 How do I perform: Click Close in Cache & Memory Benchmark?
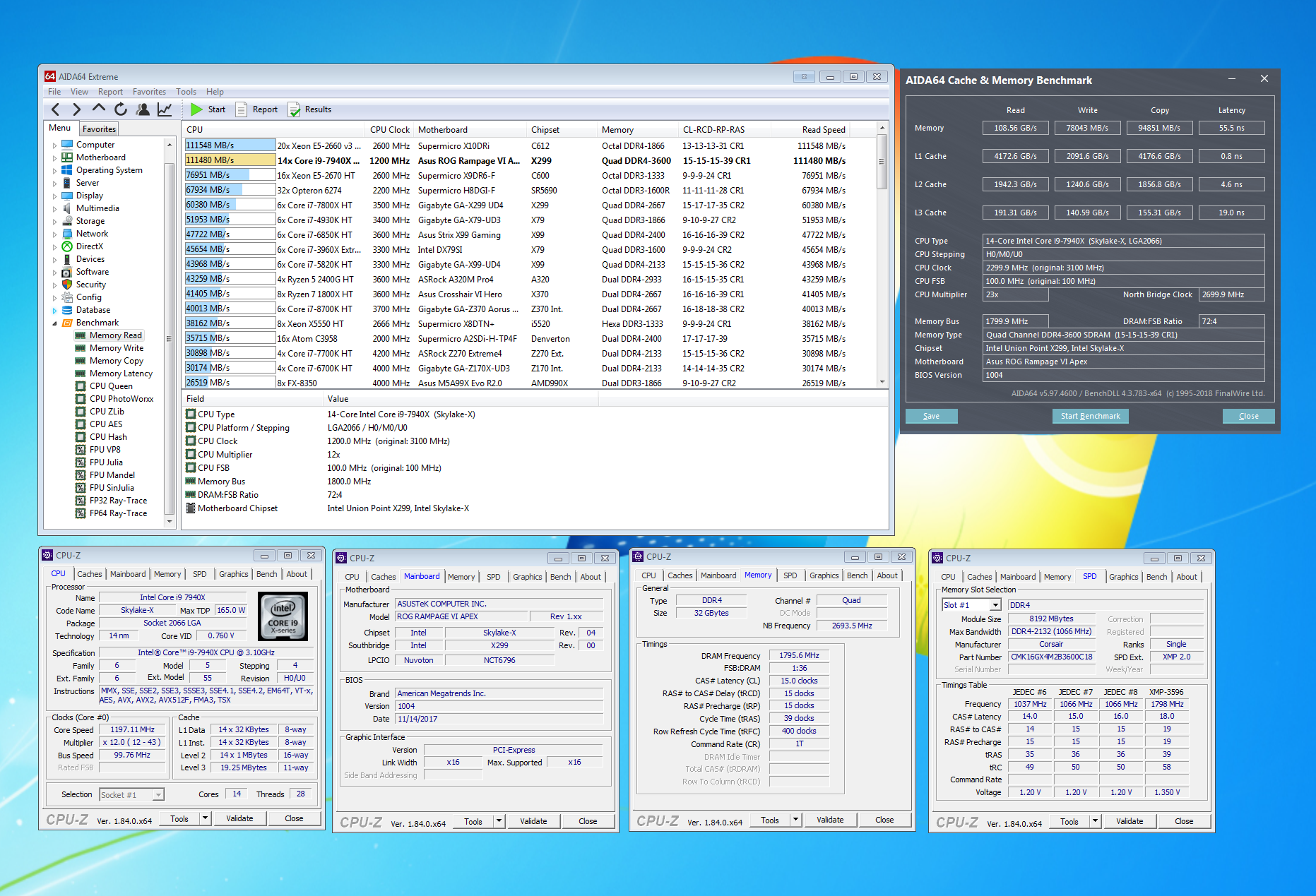1248,416
